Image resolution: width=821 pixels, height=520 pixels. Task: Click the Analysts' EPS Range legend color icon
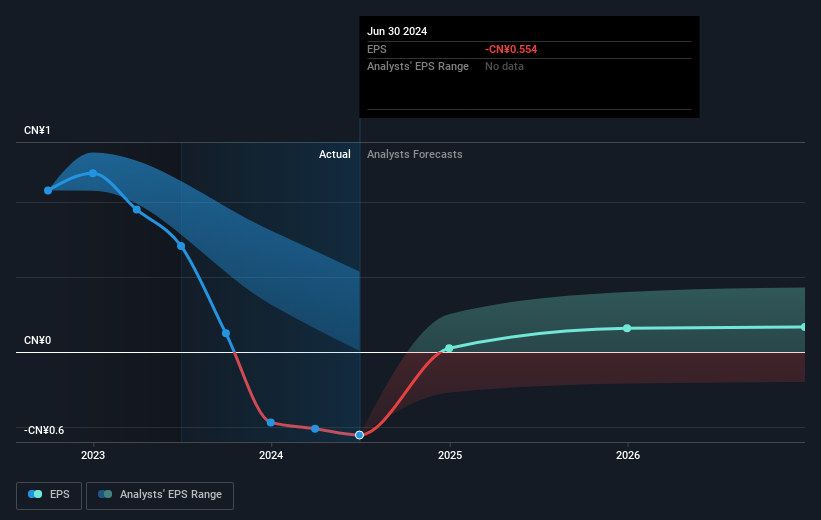coord(105,494)
